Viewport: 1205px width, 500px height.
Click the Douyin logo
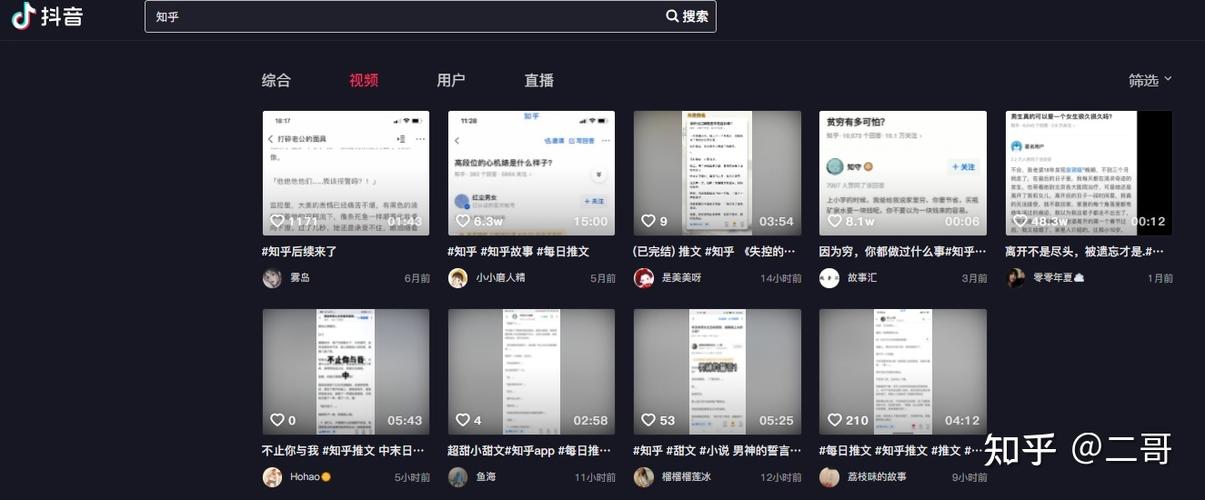pyautogui.click(x=46, y=16)
